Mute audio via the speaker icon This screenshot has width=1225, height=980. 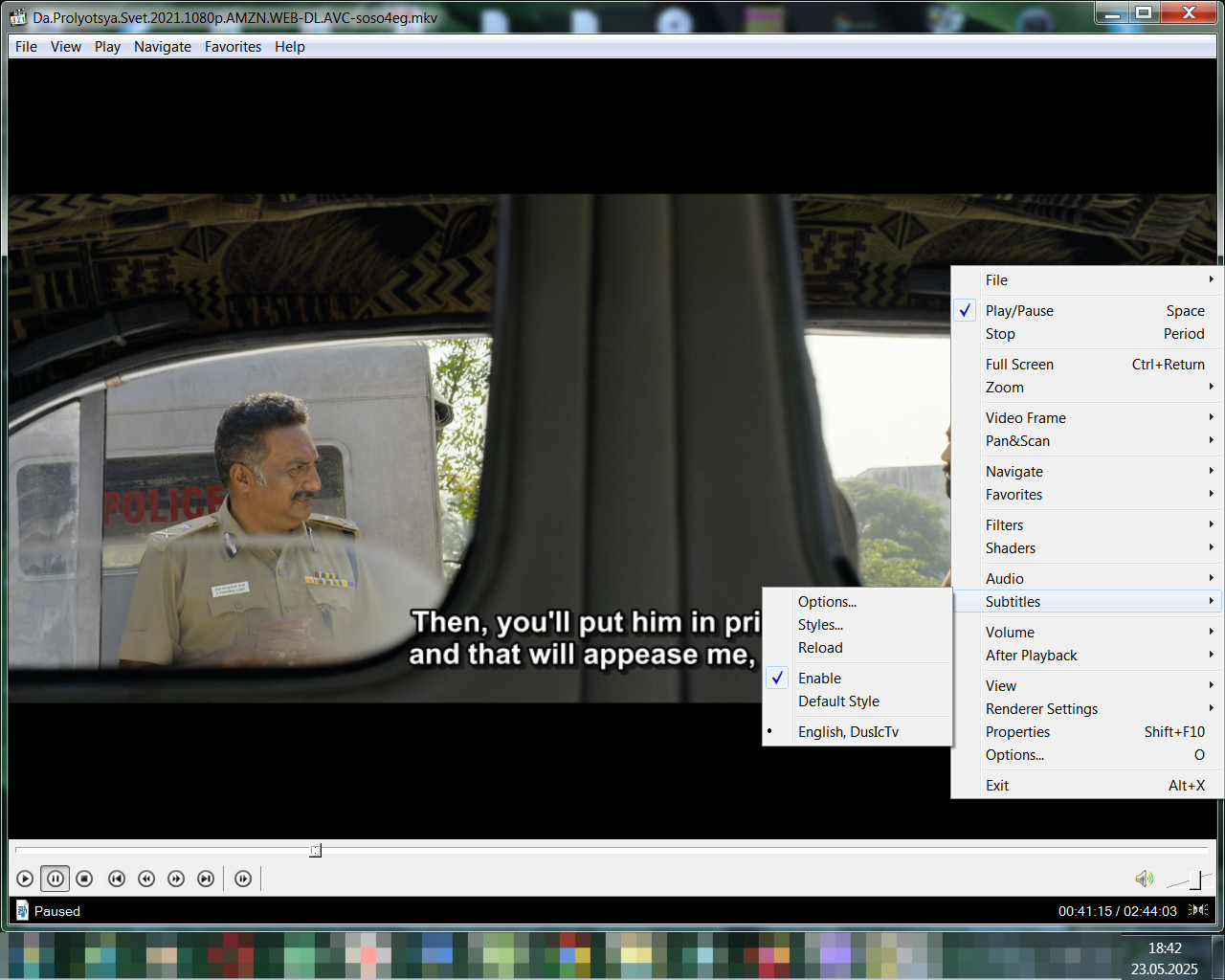[1144, 879]
